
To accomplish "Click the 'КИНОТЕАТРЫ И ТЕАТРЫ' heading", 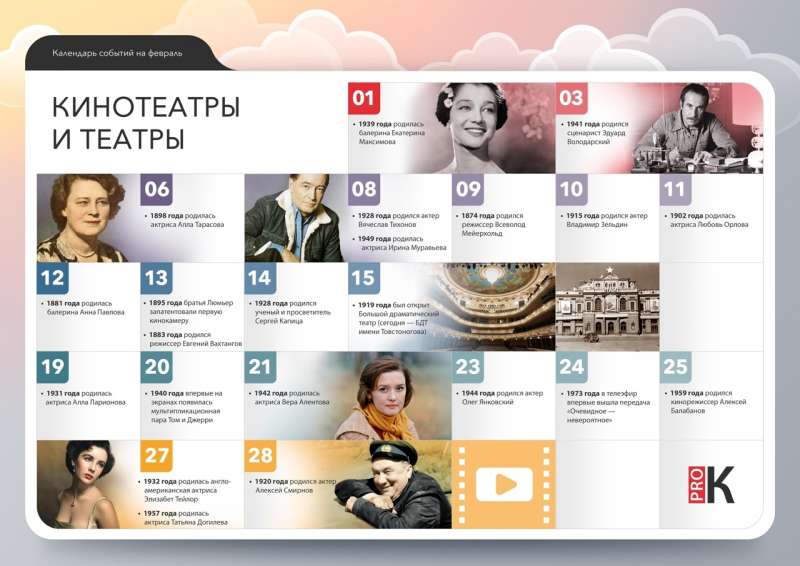I will (x=146, y=122).
